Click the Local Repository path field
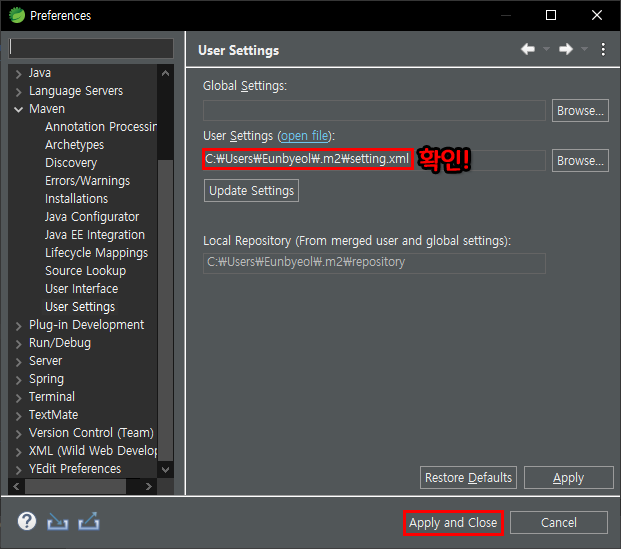 tap(374, 263)
